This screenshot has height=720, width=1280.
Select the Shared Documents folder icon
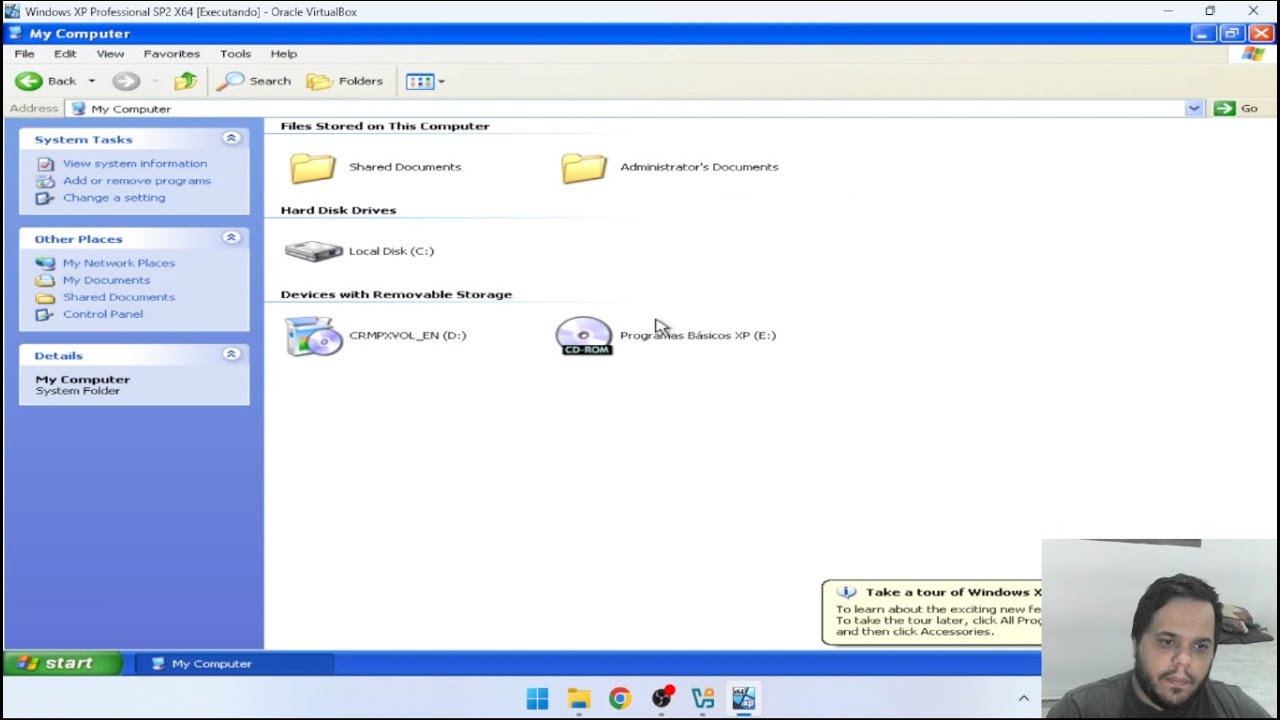(x=313, y=167)
